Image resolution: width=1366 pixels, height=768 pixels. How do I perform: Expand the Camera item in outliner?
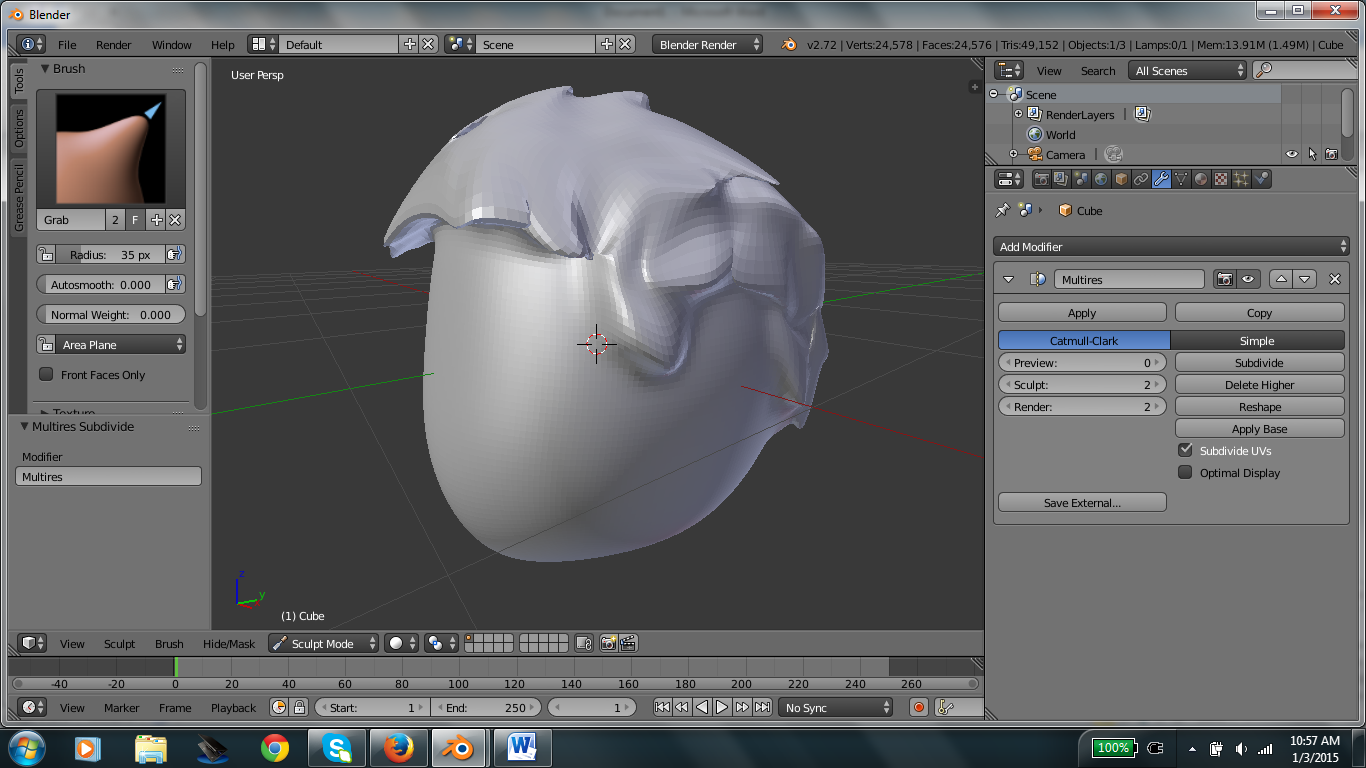pyautogui.click(x=1013, y=155)
